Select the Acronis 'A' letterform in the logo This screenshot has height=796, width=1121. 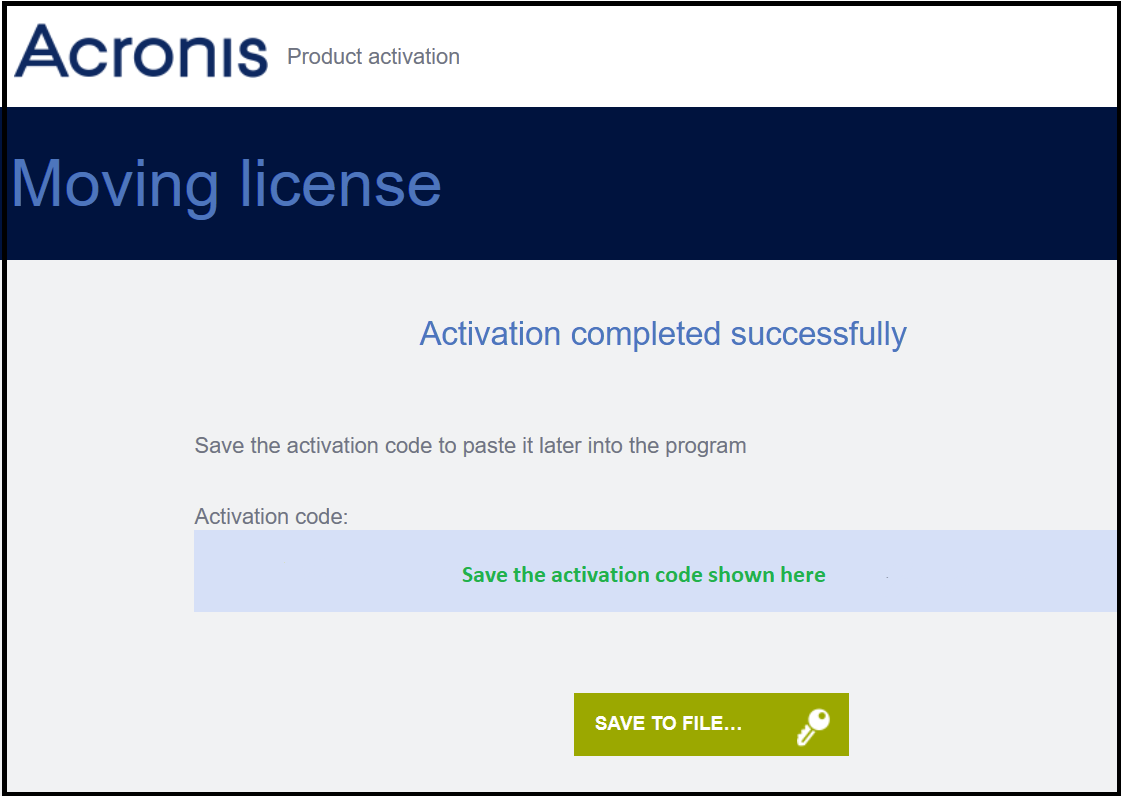coord(42,52)
